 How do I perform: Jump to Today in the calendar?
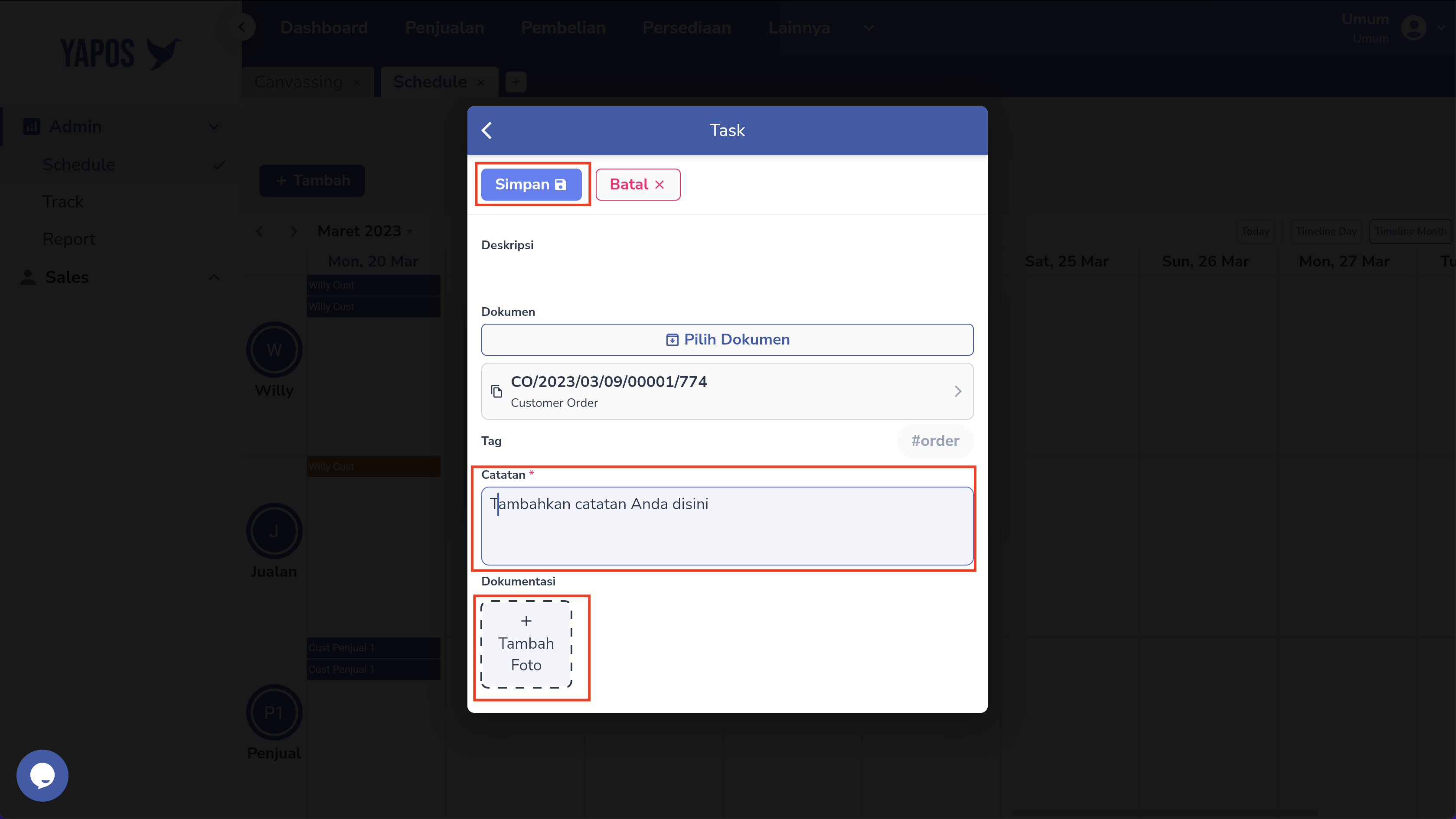[x=1255, y=231]
